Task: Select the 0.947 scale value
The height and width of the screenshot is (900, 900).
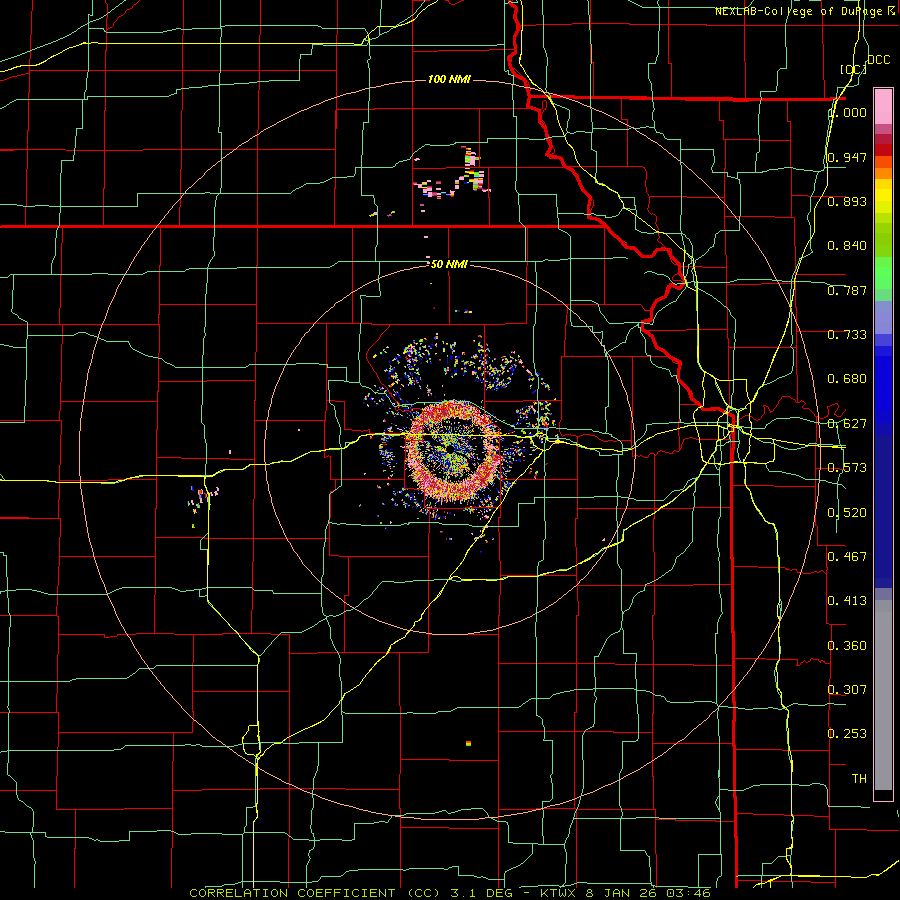Action: click(847, 157)
